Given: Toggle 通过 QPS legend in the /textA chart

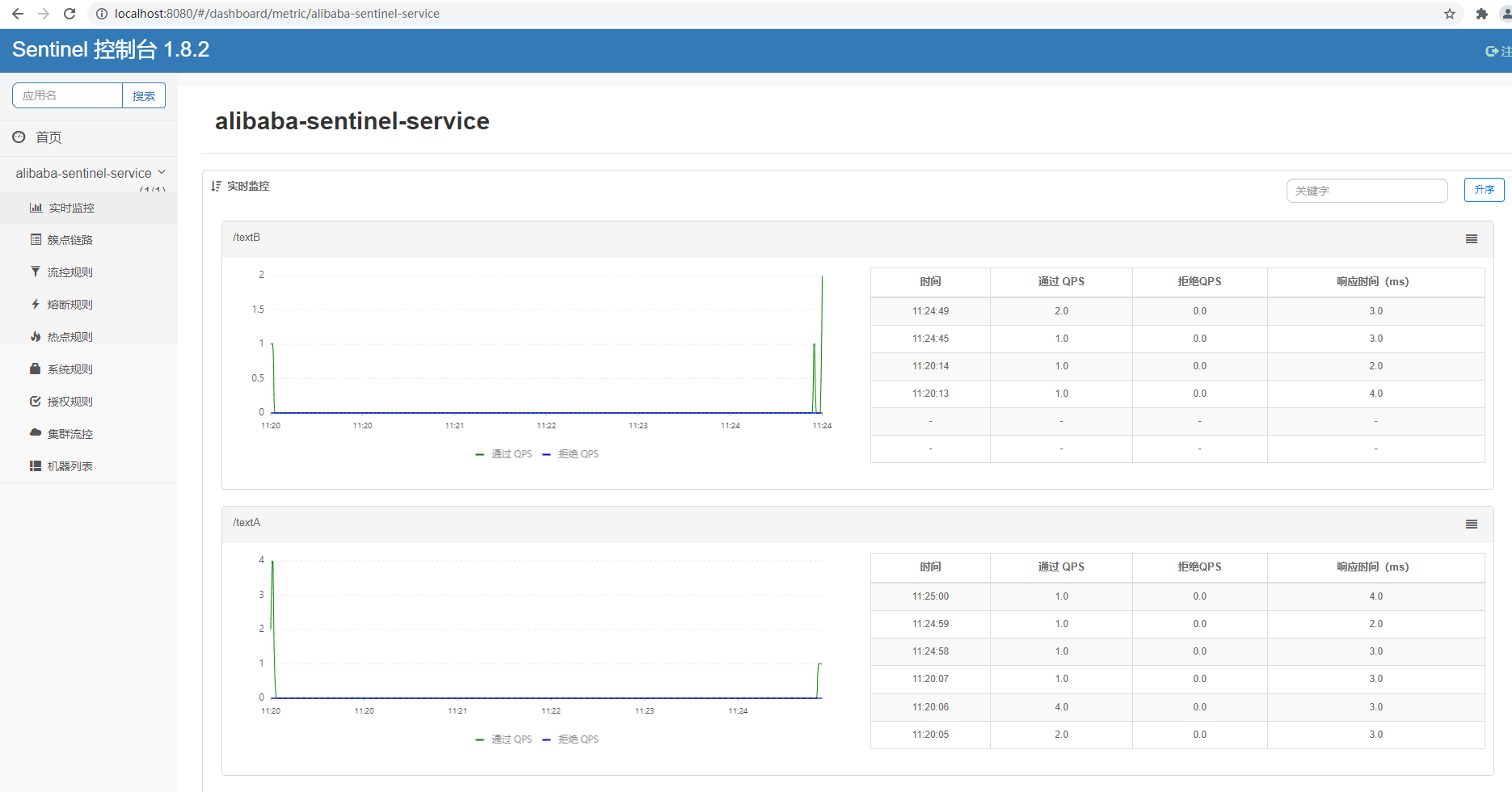Looking at the screenshot, I should pos(503,739).
